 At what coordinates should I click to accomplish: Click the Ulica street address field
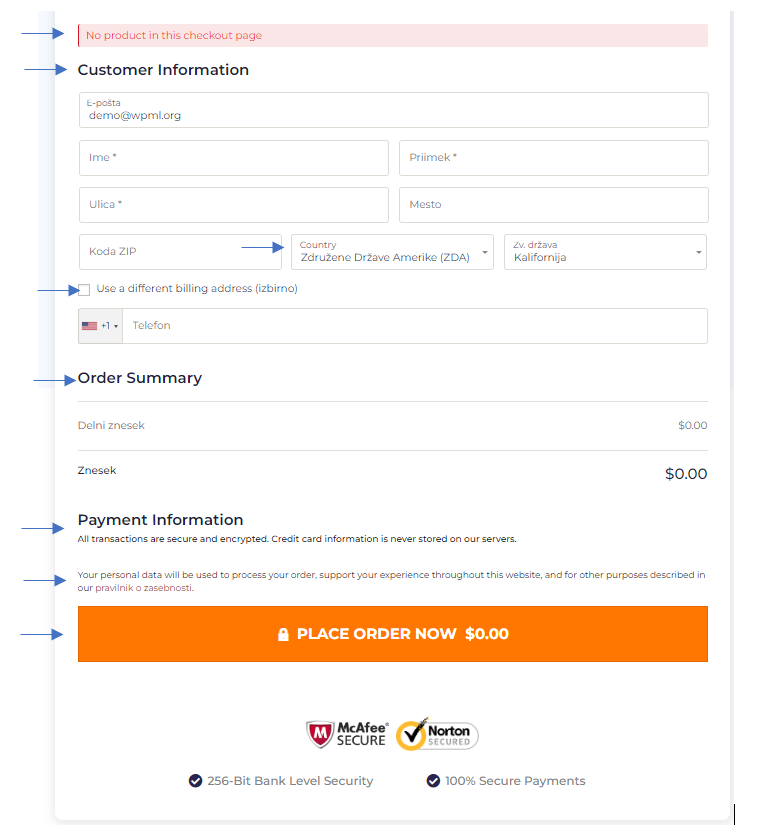tap(234, 205)
